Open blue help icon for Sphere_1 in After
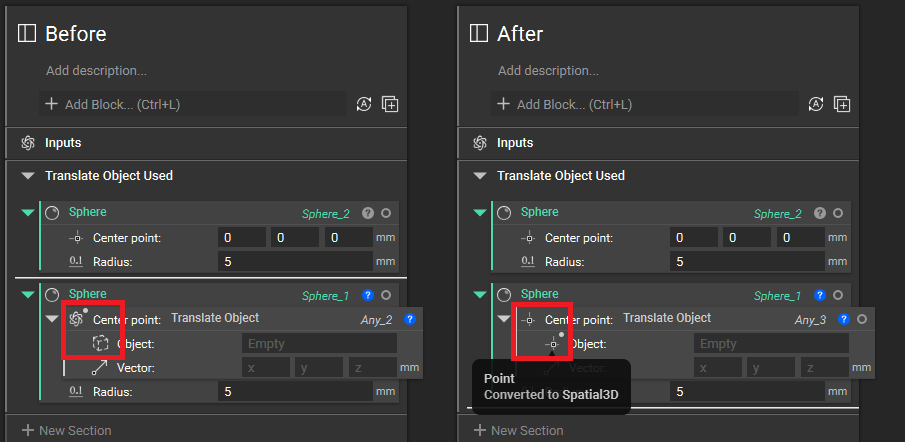 [x=820, y=295]
